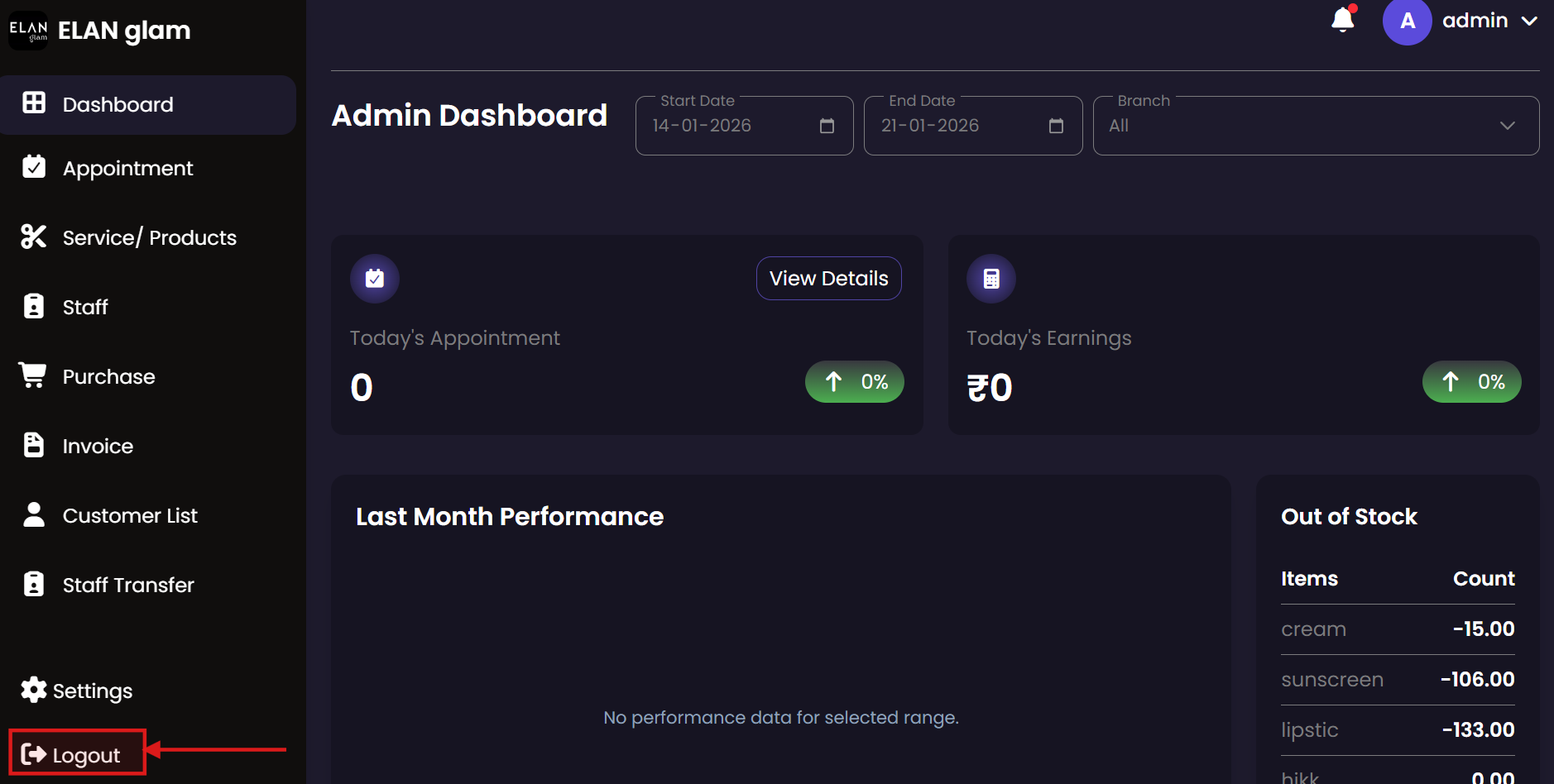Image resolution: width=1554 pixels, height=784 pixels.
Task: Click the Today's Earnings calculator icon
Action: point(991,279)
